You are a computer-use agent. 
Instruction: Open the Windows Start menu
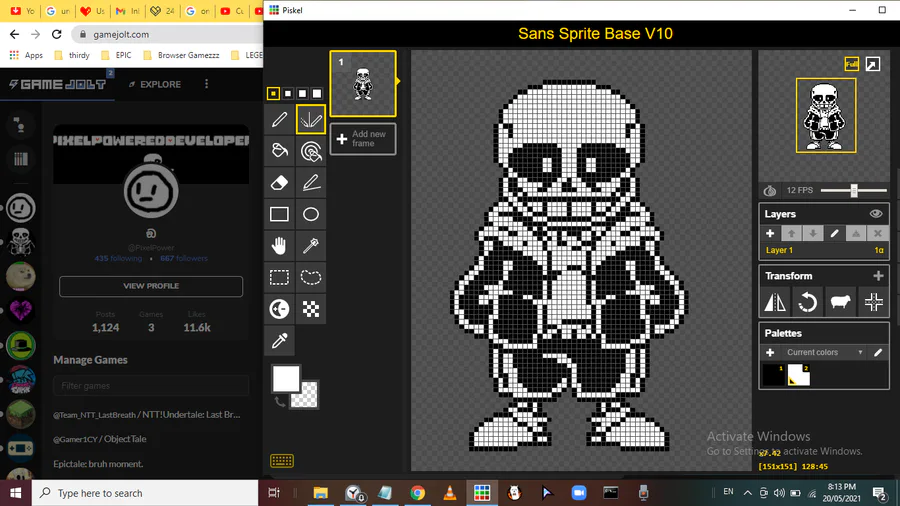tap(15, 493)
